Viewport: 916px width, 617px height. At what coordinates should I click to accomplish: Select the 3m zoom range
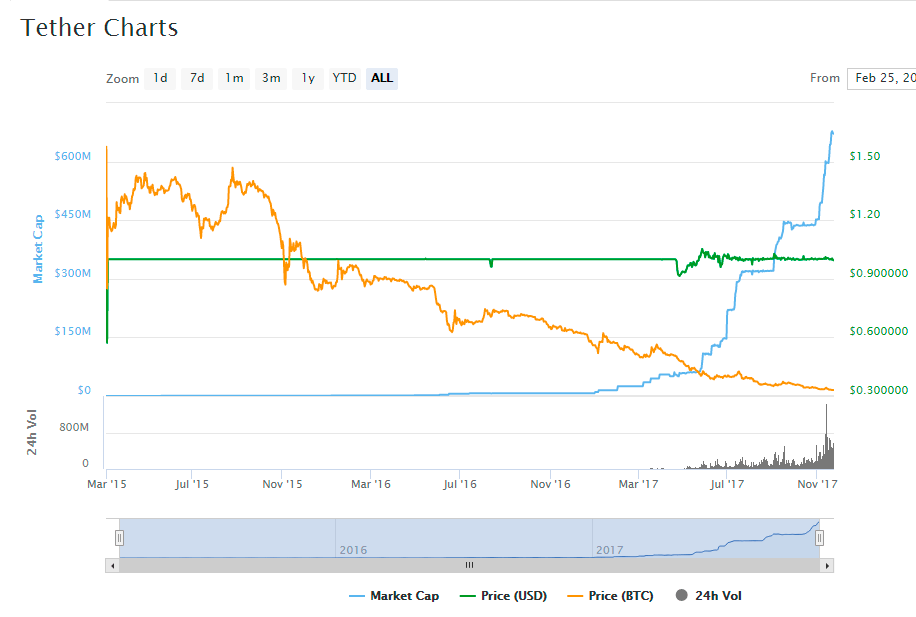point(271,78)
